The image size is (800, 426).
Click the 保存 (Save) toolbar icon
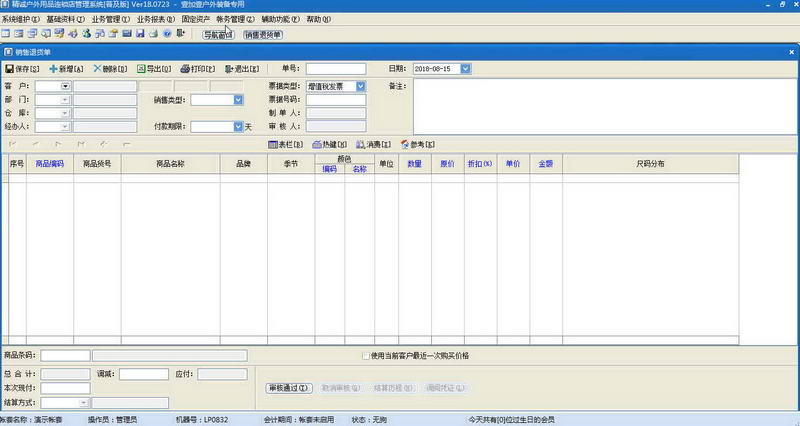tap(10, 69)
